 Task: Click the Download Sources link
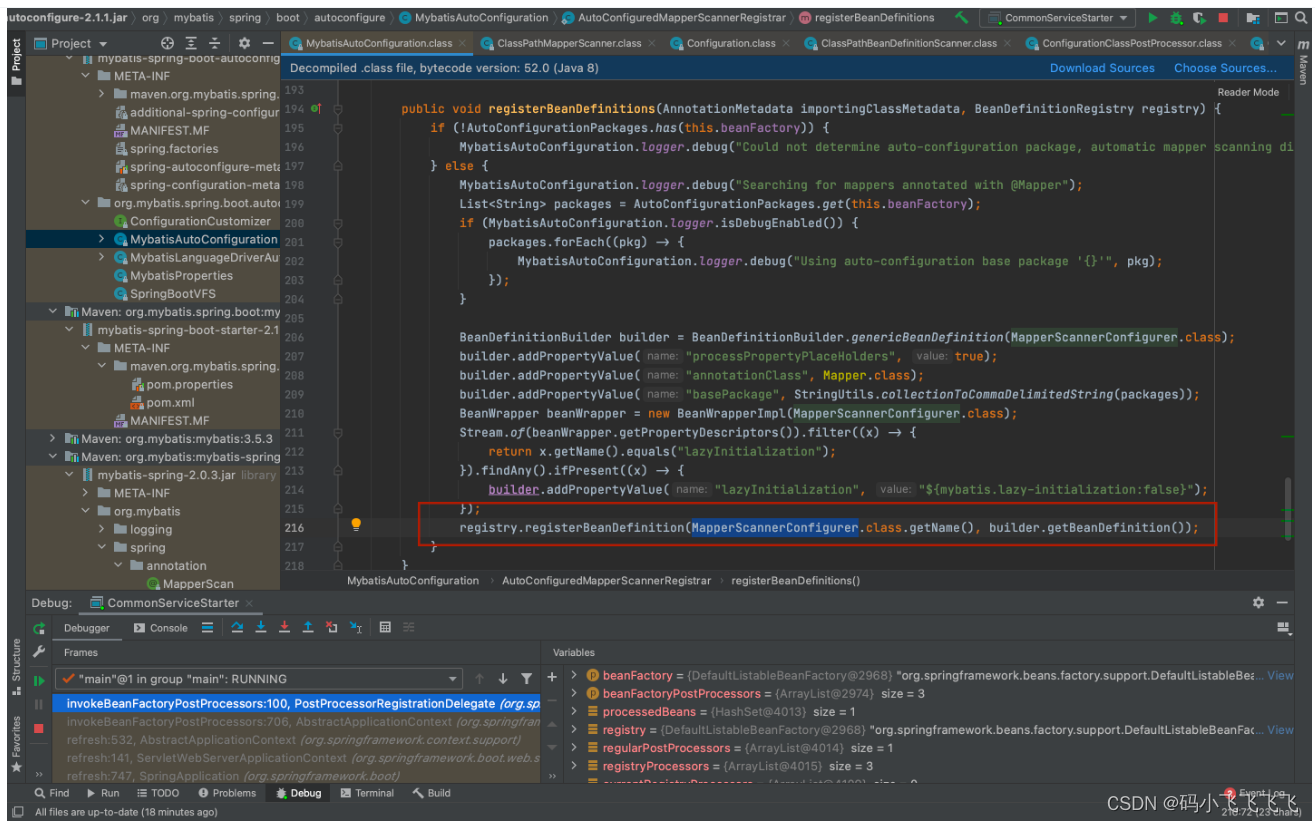[x=1102, y=68]
